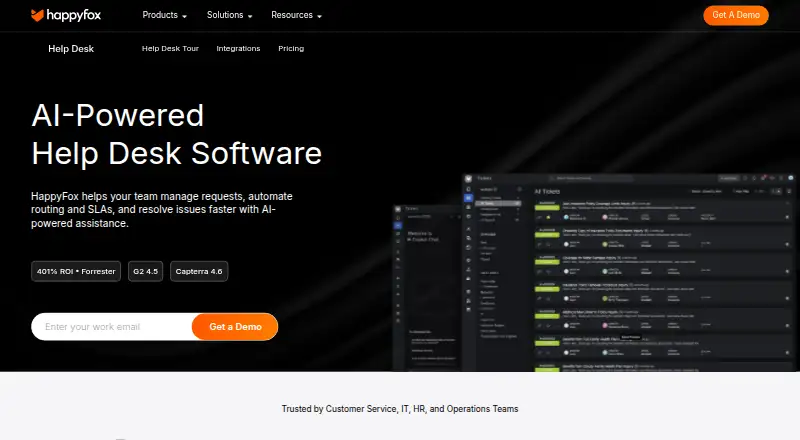
Task: Open the Help Desk Tour page
Action: coord(170,48)
